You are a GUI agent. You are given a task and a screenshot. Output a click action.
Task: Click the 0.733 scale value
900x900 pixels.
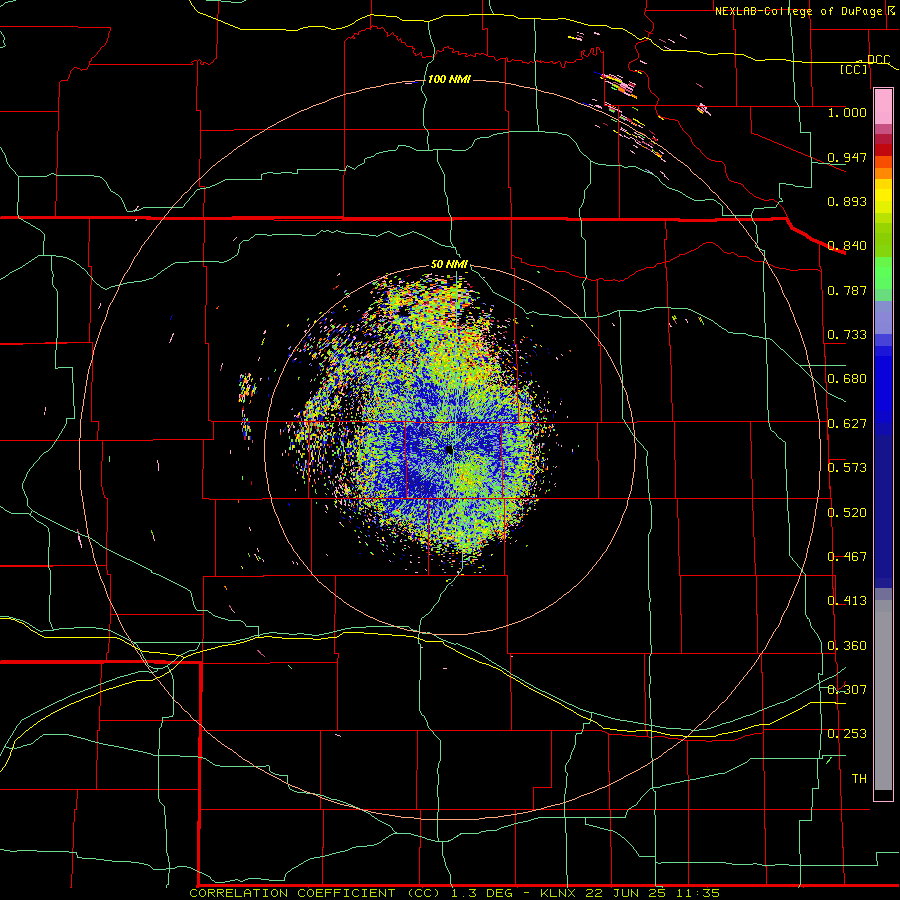pos(847,335)
